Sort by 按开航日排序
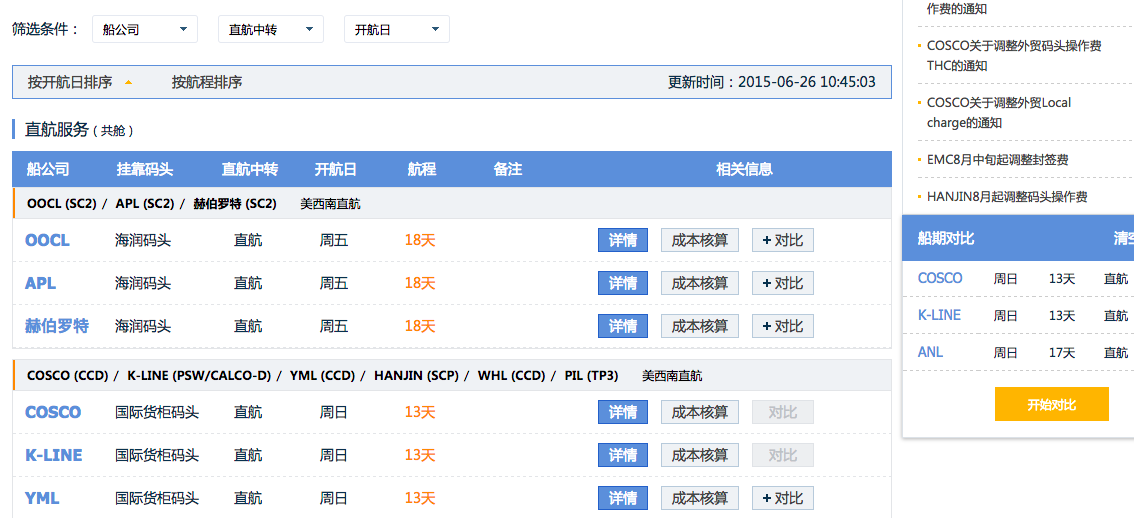1134x518 pixels. tap(70, 82)
